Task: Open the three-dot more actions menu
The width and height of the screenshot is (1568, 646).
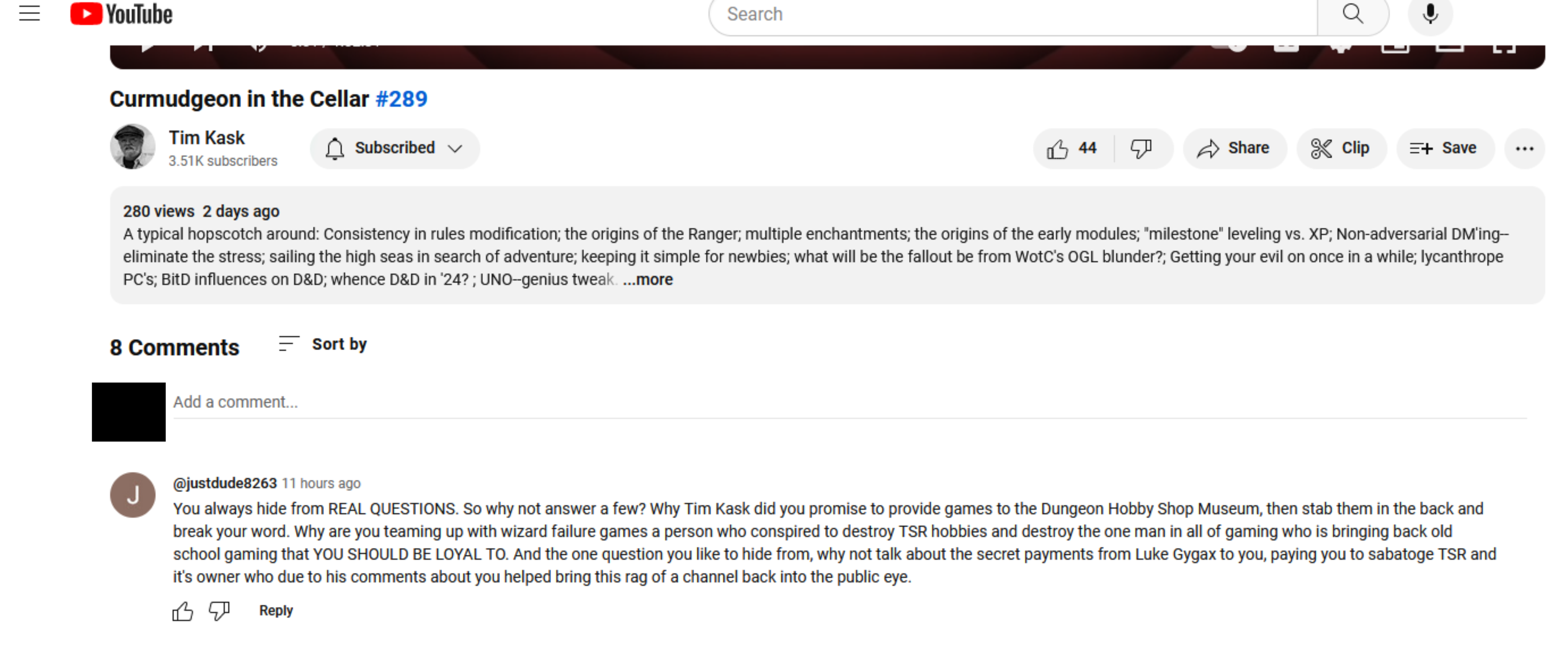Action: click(x=1524, y=148)
